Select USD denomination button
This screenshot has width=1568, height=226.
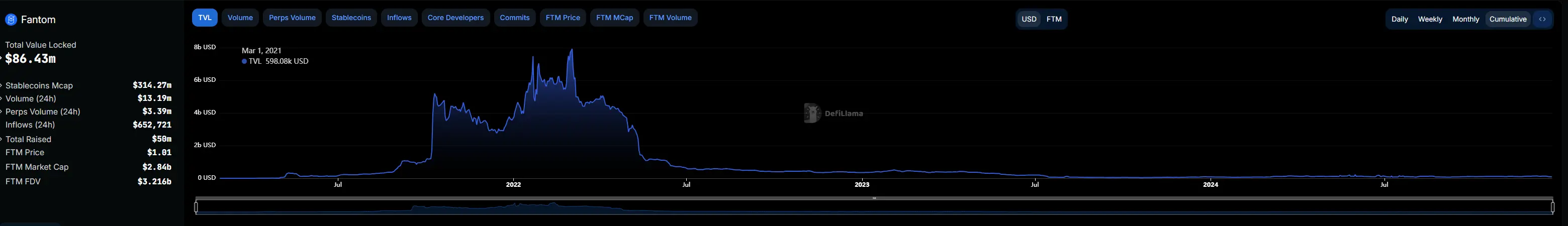pos(1029,20)
